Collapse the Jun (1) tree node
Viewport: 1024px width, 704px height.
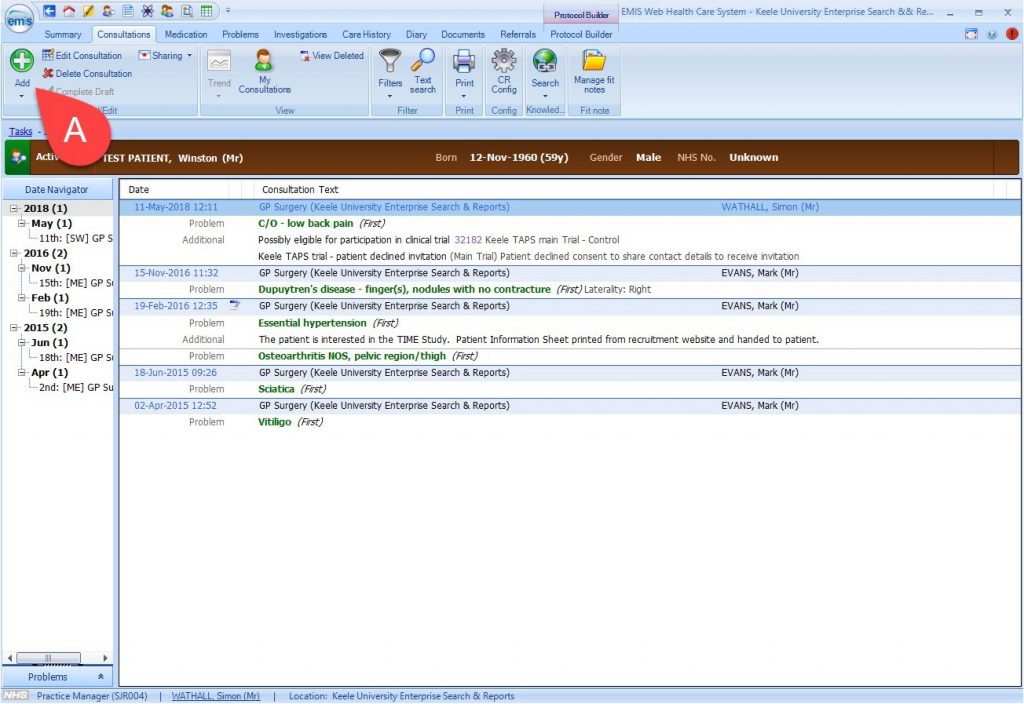22,342
